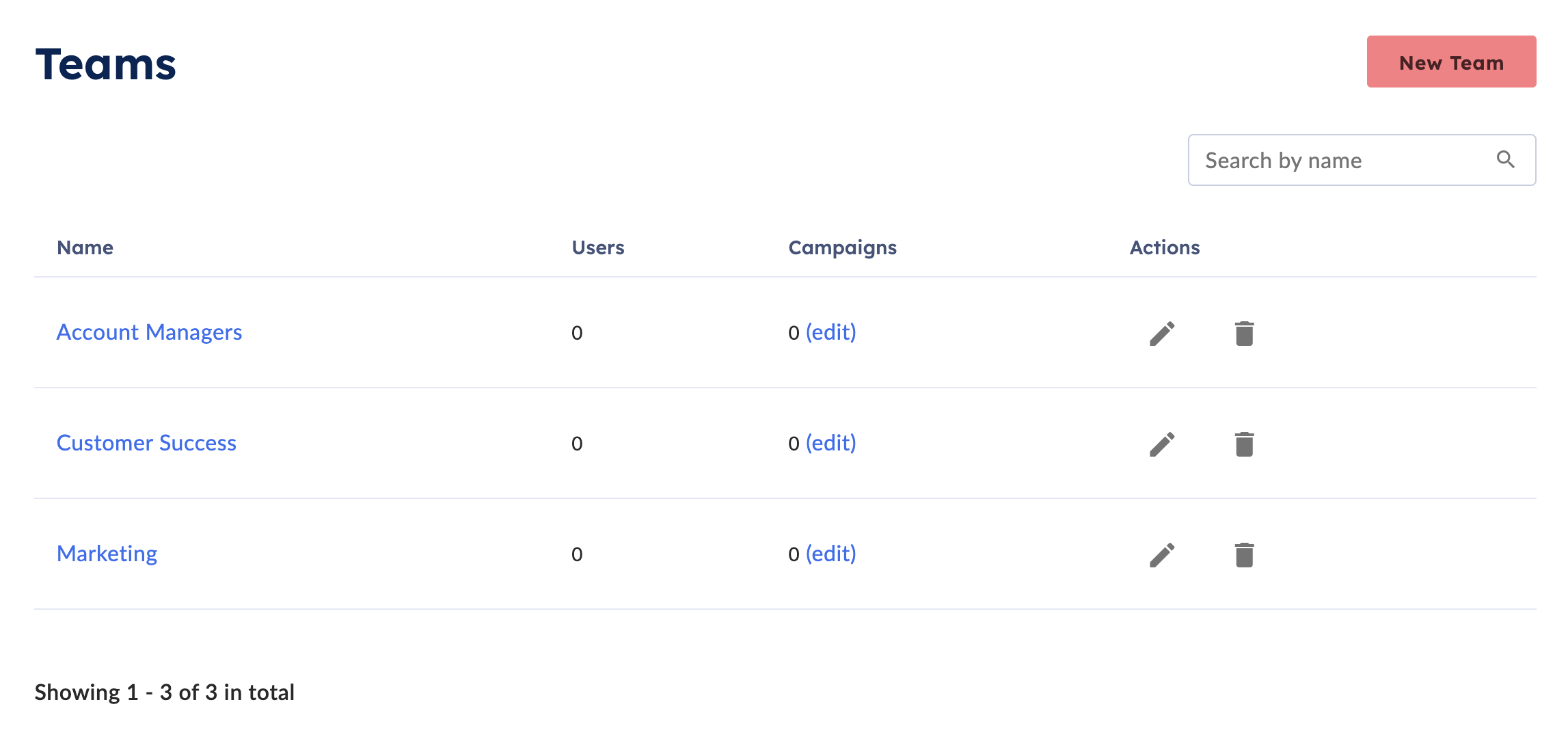The image size is (1568, 741).
Task: Edit campaigns for Marketing row
Action: click(x=830, y=554)
